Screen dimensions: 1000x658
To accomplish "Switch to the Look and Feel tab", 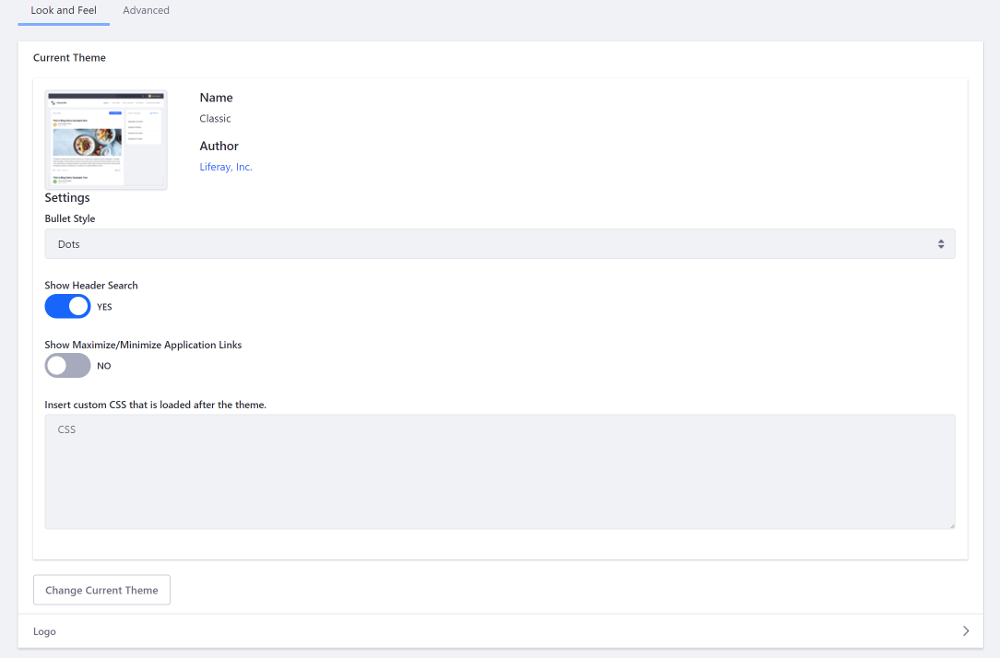I will (64, 11).
